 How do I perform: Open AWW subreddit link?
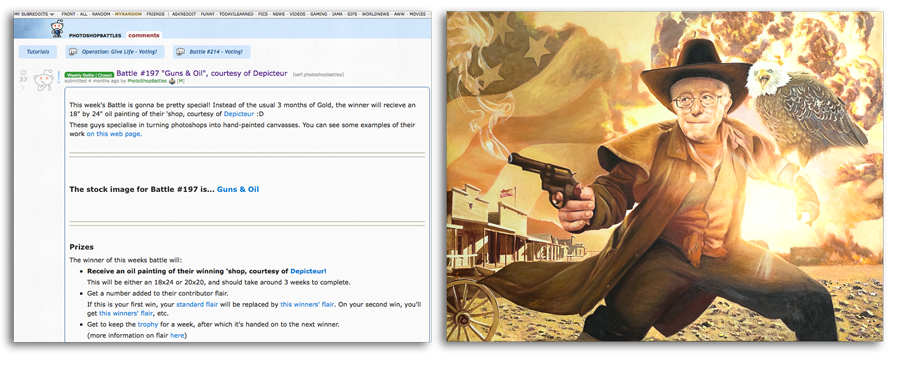click(x=399, y=13)
